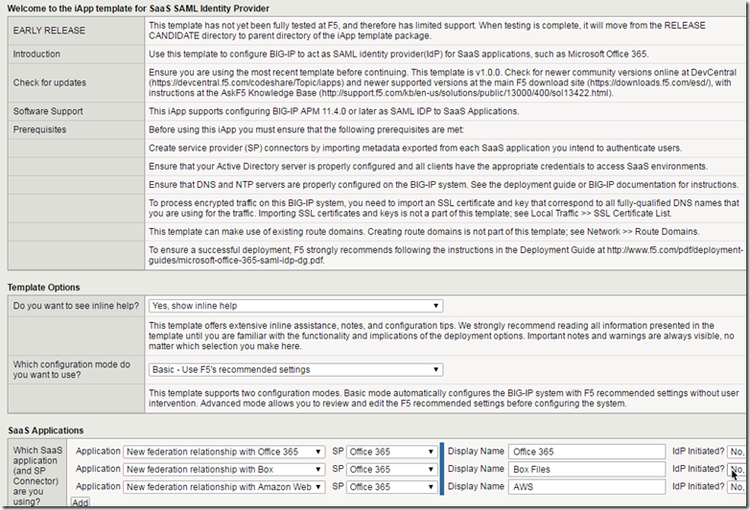750x510 pixels.
Task: Open IdP Initiated dropdown in AWS row
Action: coord(736,487)
